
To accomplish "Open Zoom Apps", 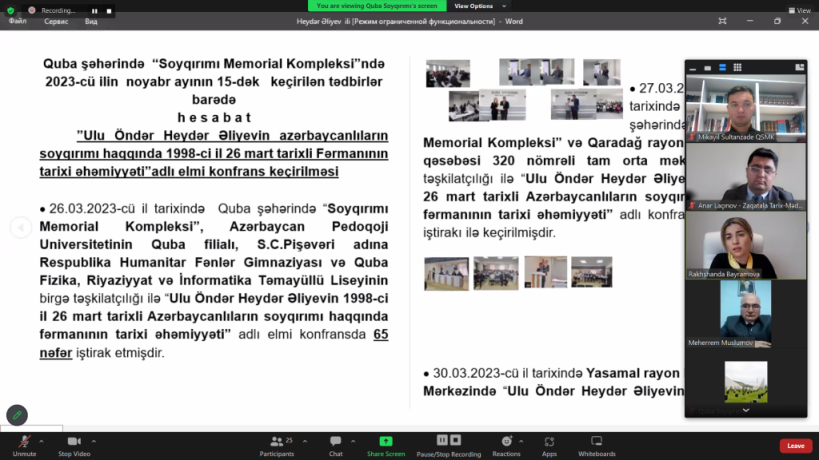I will coord(549,446).
